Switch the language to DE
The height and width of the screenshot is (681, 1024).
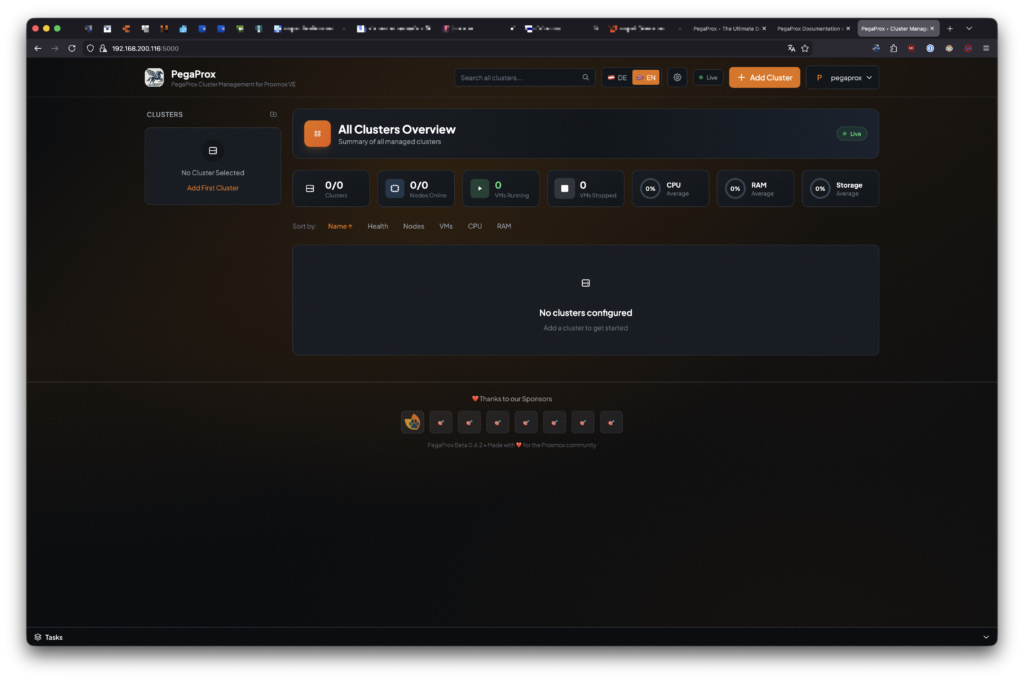(x=617, y=77)
